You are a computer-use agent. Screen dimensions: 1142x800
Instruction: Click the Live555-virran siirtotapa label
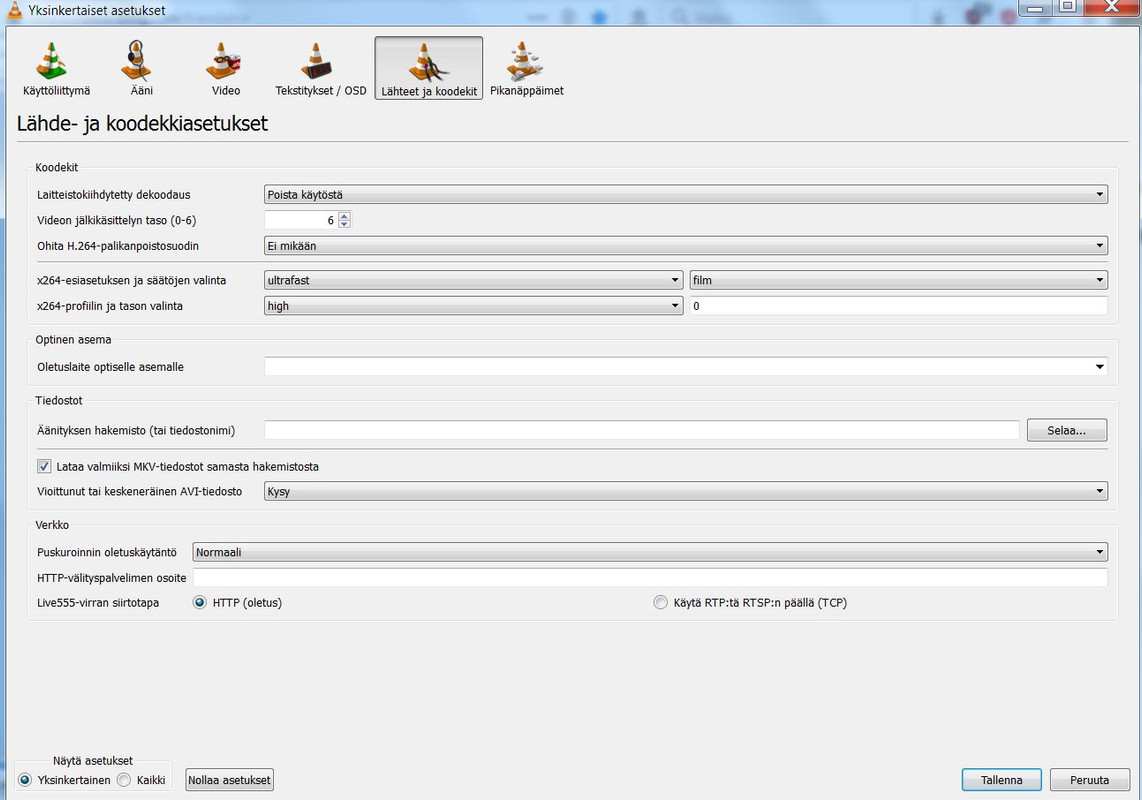point(98,603)
